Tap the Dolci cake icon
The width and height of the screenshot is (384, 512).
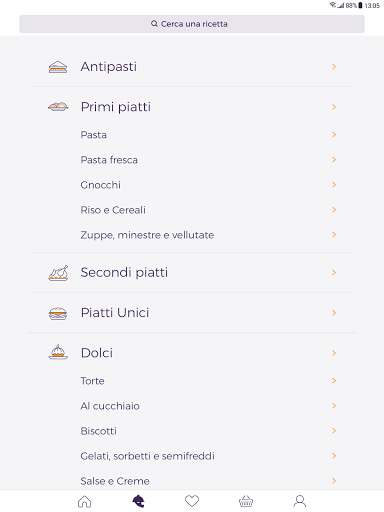point(58,352)
